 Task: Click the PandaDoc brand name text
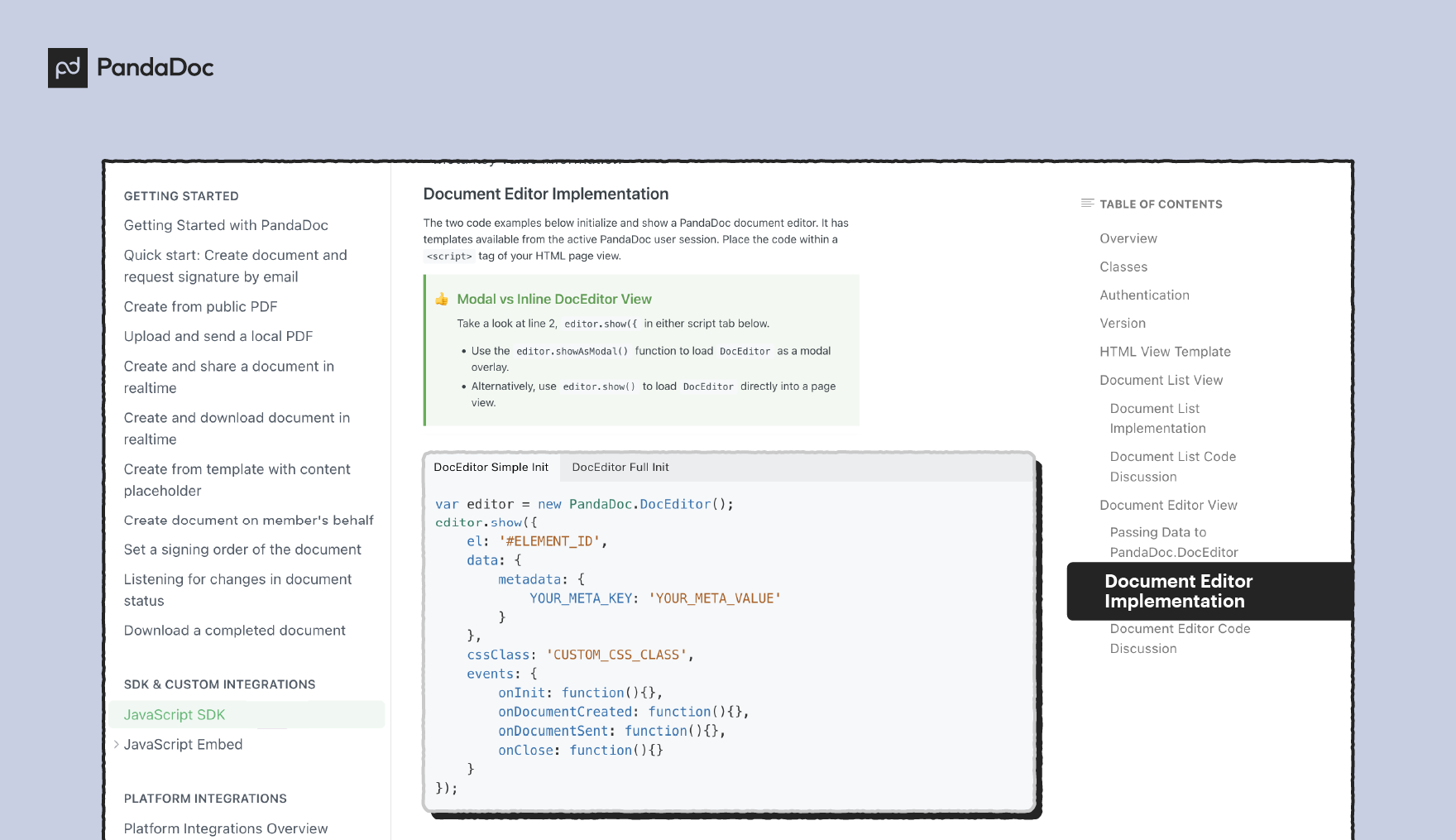[156, 67]
